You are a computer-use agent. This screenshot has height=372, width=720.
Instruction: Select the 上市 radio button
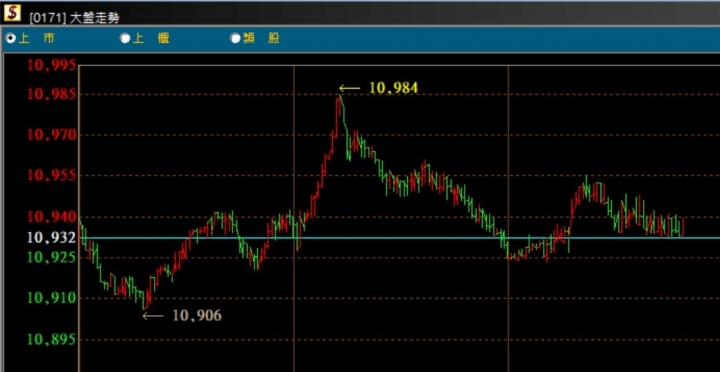point(10,39)
